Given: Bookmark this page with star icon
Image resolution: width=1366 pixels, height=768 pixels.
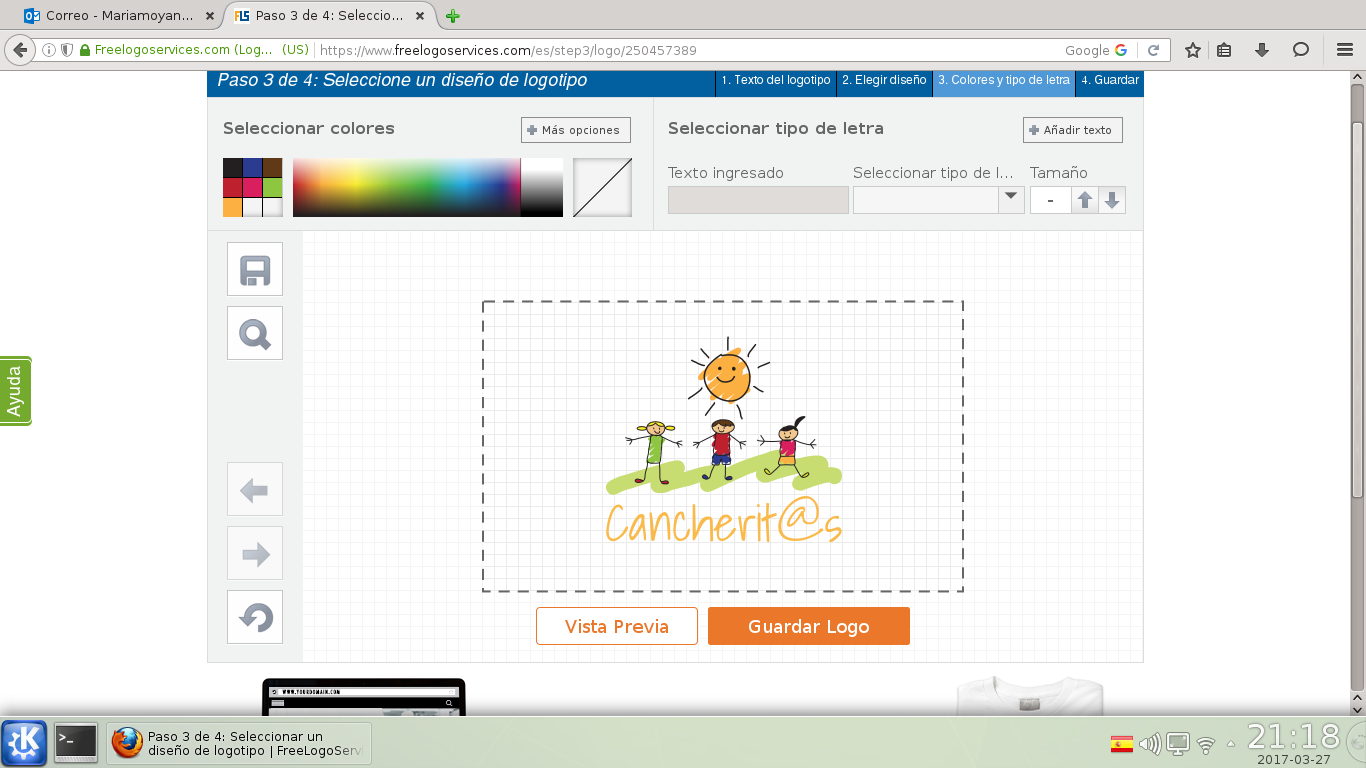Looking at the screenshot, I should point(1192,50).
